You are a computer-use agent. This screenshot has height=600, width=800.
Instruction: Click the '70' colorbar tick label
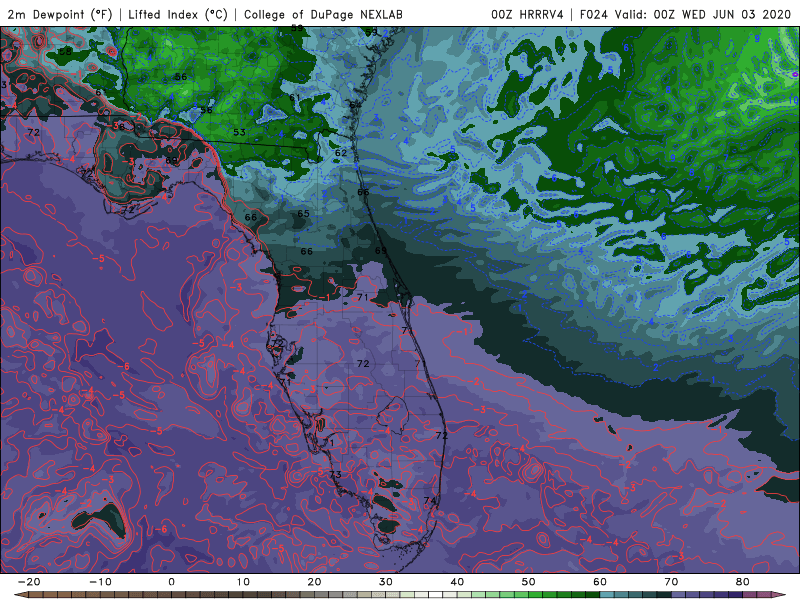point(671,582)
